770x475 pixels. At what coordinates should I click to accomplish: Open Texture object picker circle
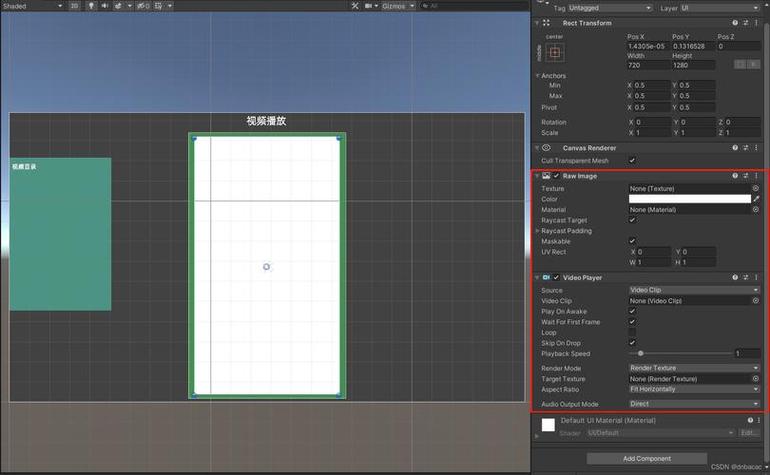coord(755,188)
